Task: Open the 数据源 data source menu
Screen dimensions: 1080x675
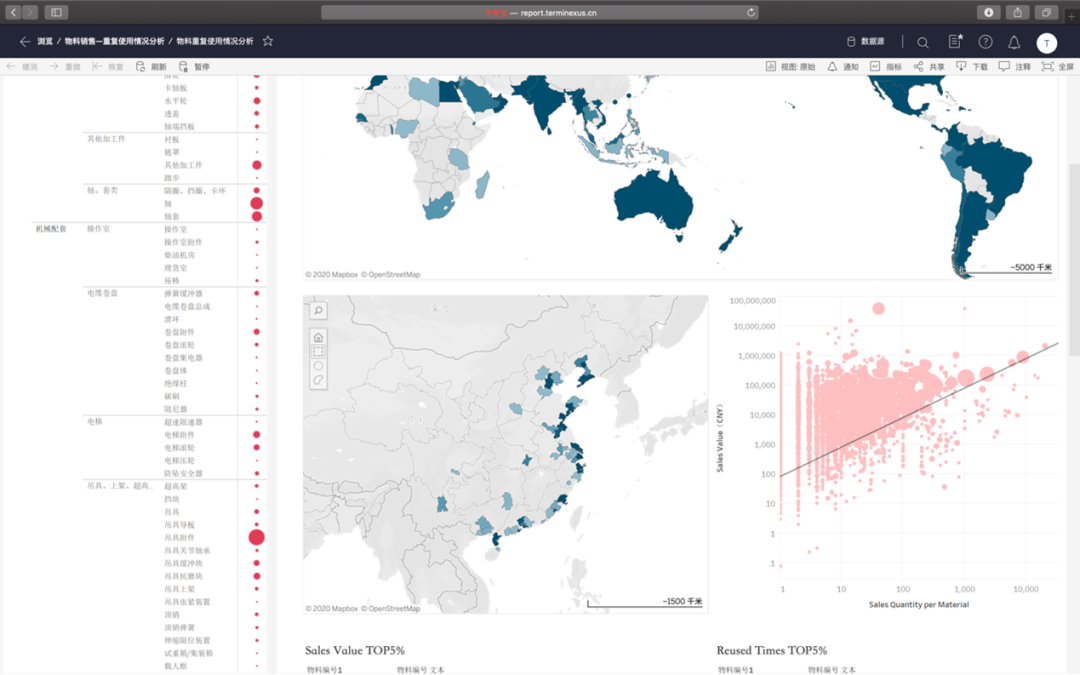Action: tap(866, 42)
